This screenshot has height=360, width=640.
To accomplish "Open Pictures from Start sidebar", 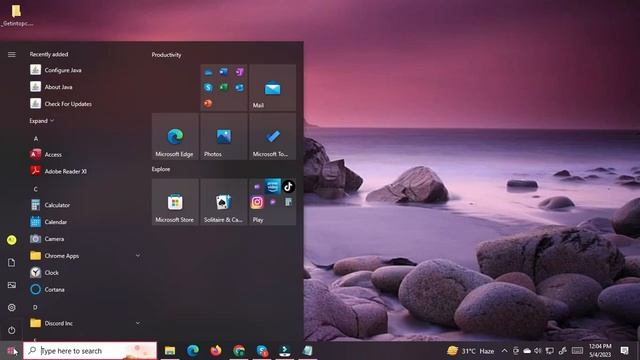I will pos(12,285).
